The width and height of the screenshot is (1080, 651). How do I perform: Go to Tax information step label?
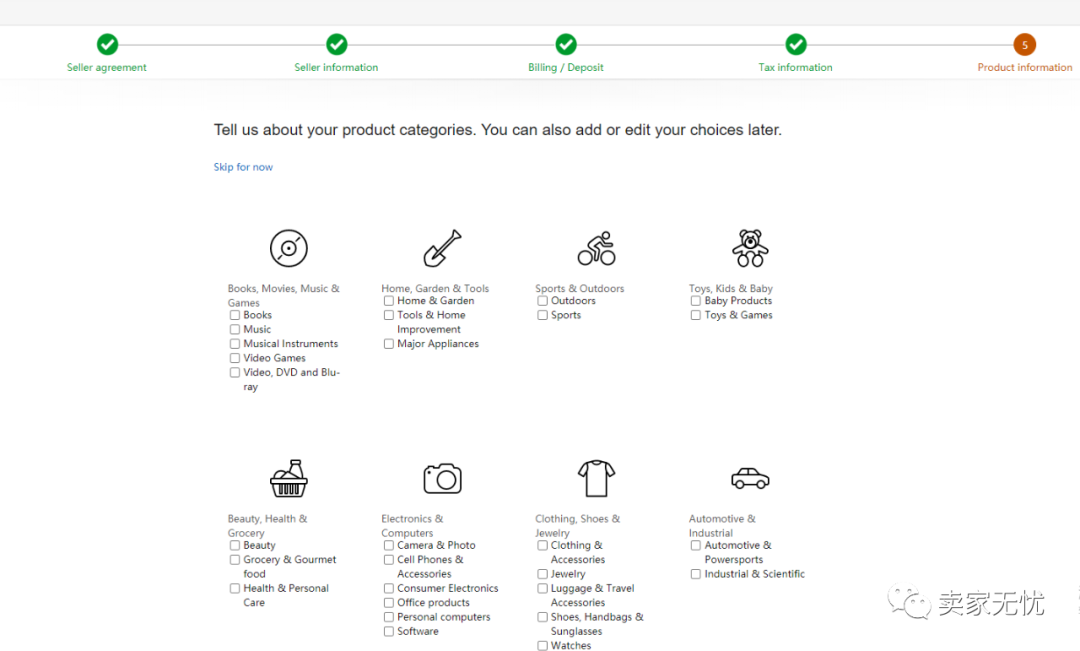tap(796, 68)
